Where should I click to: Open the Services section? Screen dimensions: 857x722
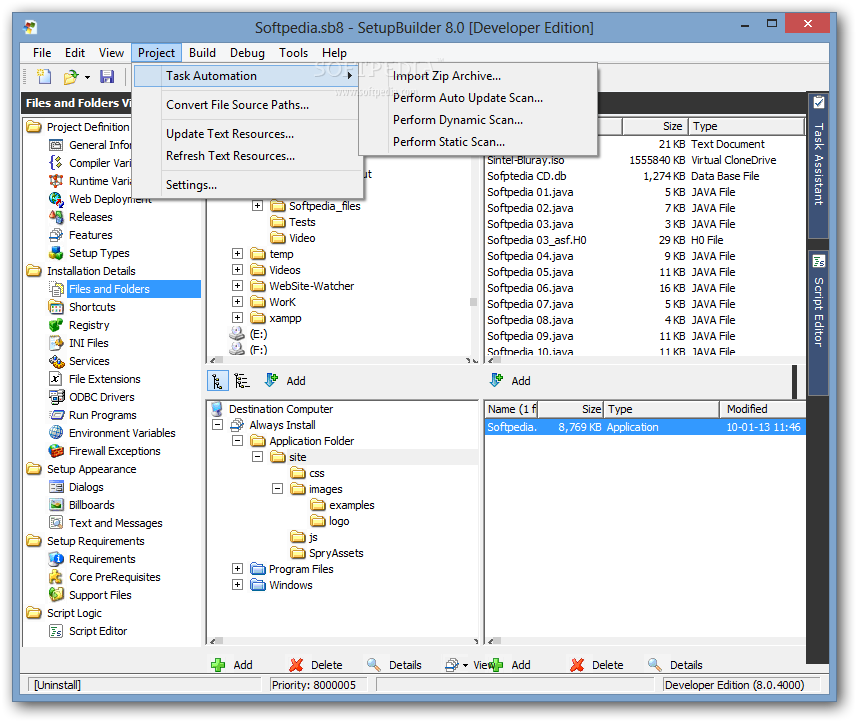click(x=89, y=361)
